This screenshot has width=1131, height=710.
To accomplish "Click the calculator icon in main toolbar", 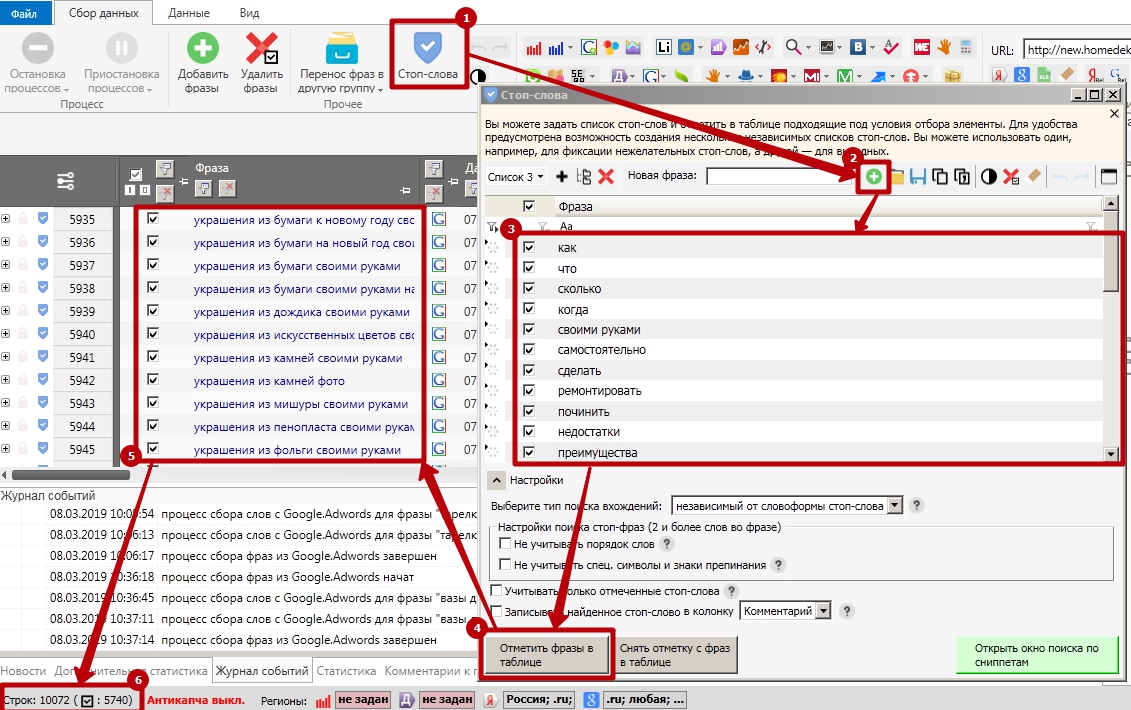I will pos(966,48).
